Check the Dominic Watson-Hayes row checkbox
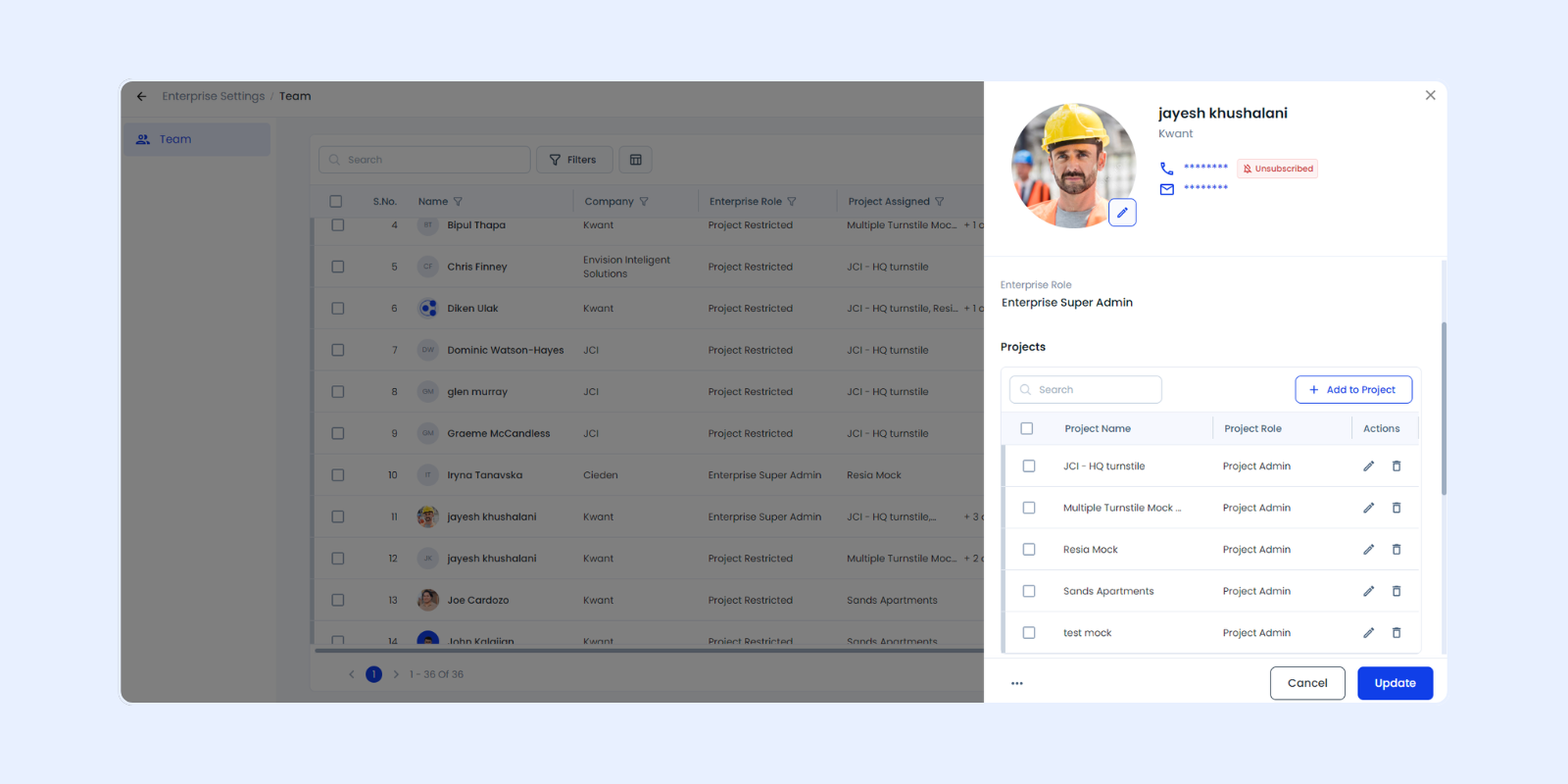 pyautogui.click(x=338, y=350)
